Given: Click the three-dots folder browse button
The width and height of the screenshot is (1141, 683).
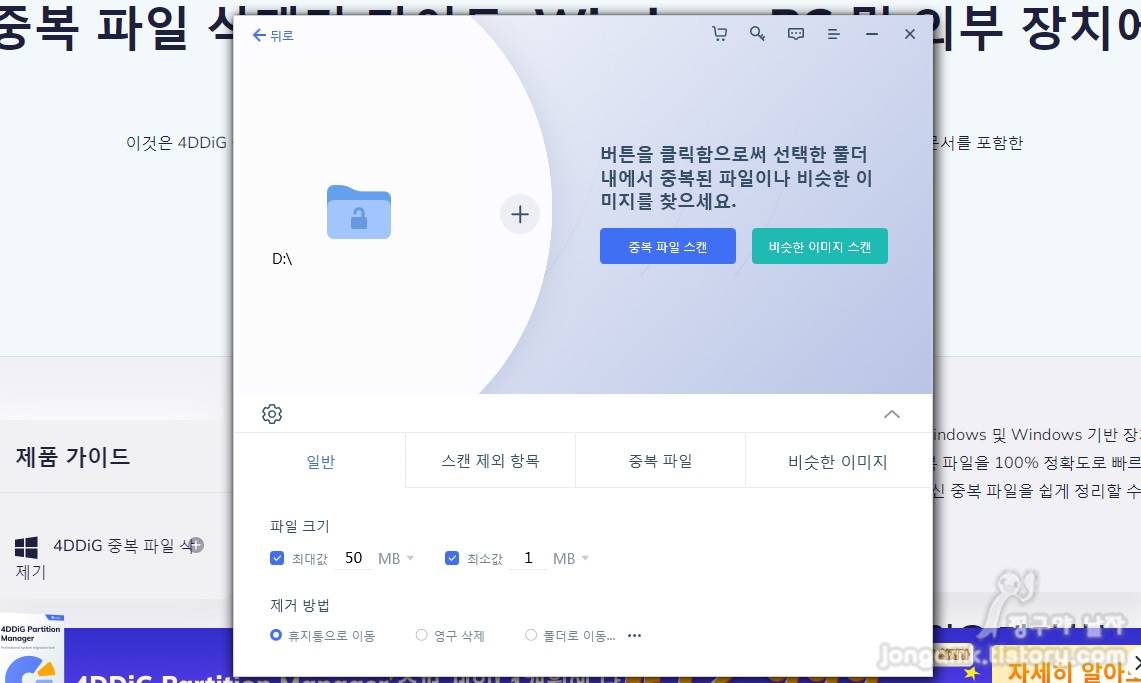Looking at the screenshot, I should [635, 635].
